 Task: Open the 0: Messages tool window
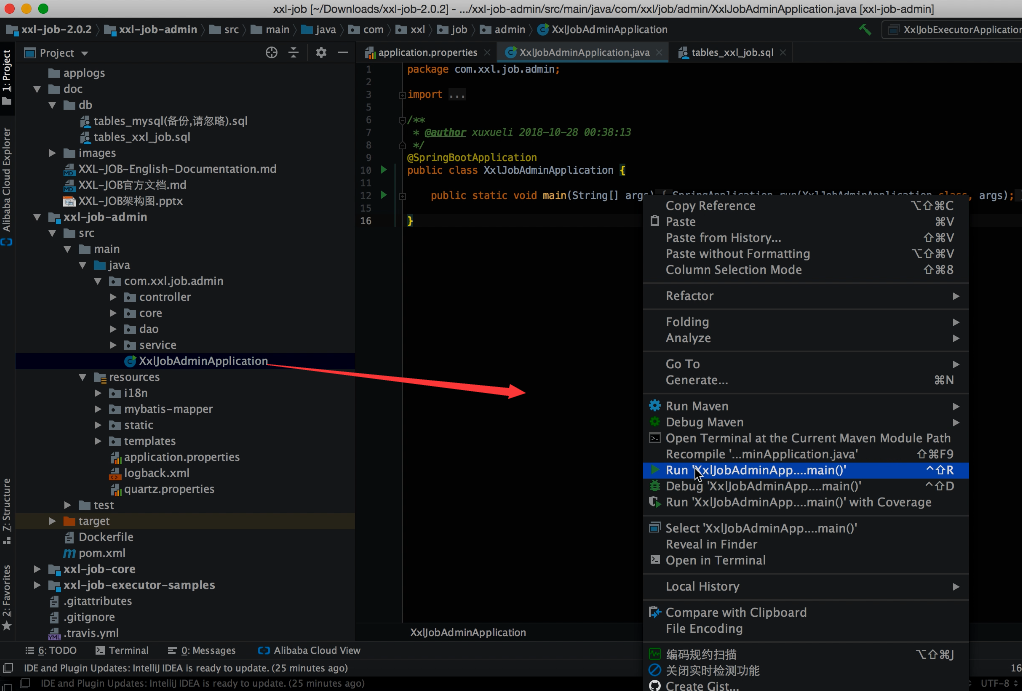(201, 651)
